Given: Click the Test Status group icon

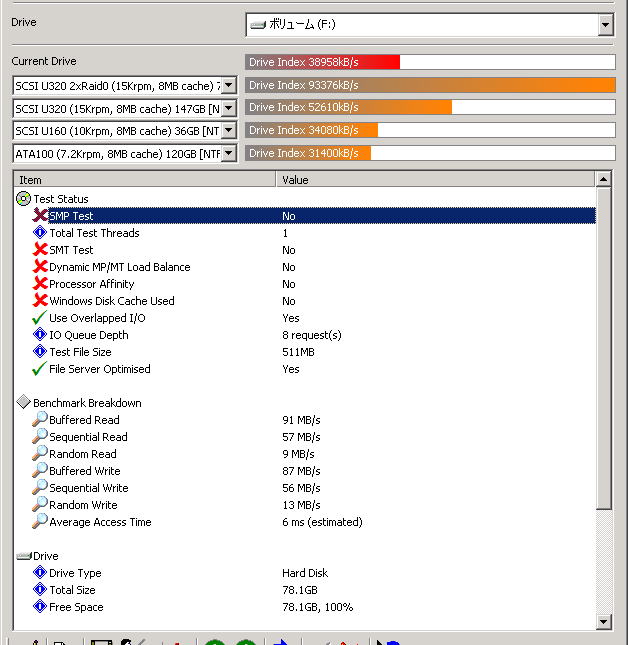Looking at the screenshot, I should pyautogui.click(x=24, y=199).
